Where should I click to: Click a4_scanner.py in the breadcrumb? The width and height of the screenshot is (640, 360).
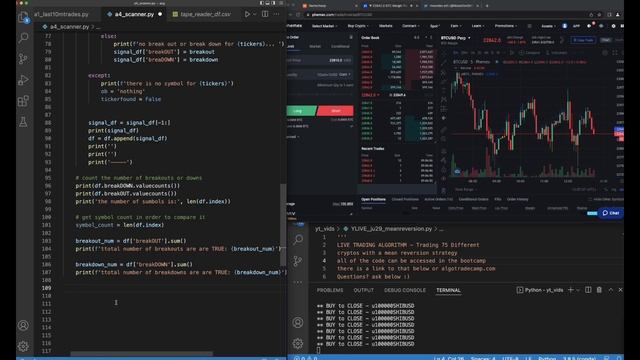[x=69, y=27]
